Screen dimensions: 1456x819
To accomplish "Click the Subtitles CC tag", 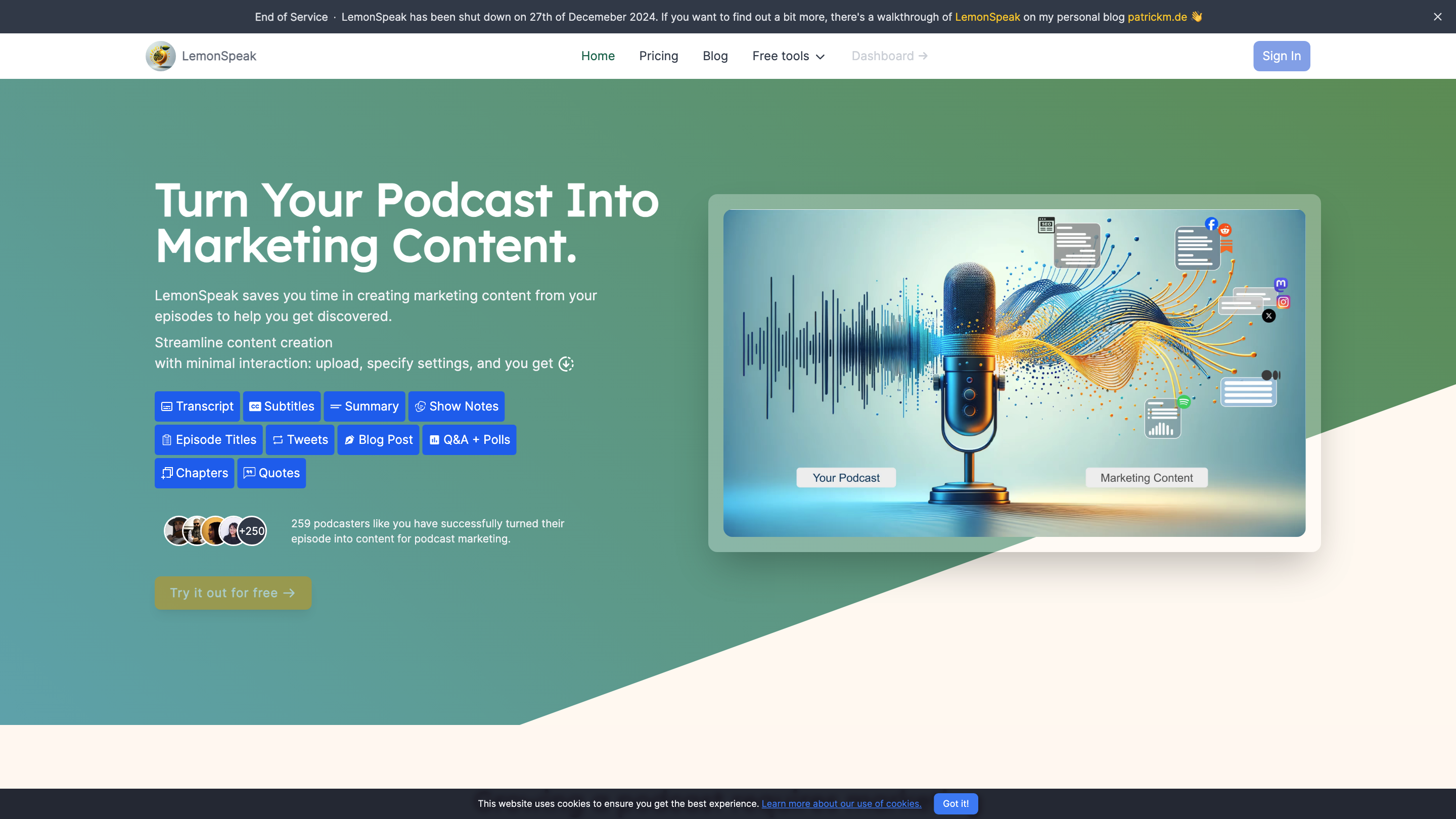I will (x=282, y=406).
